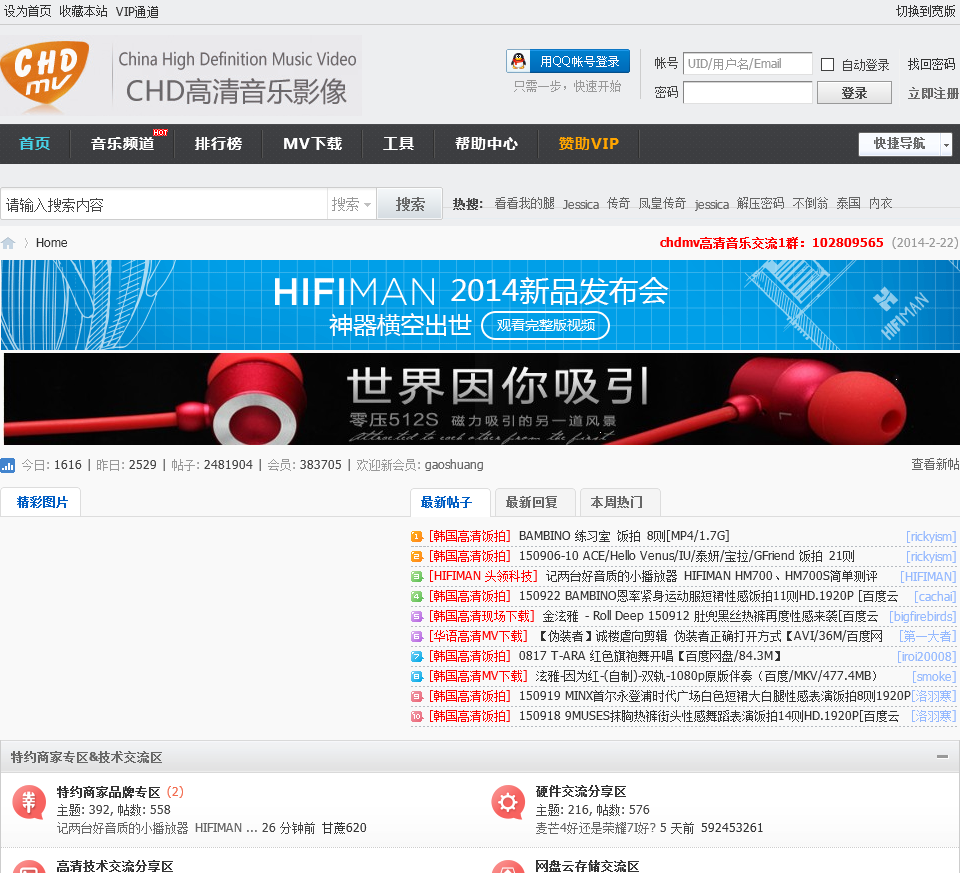
Task: Switch to 最新回复 tab
Action: (x=535, y=503)
